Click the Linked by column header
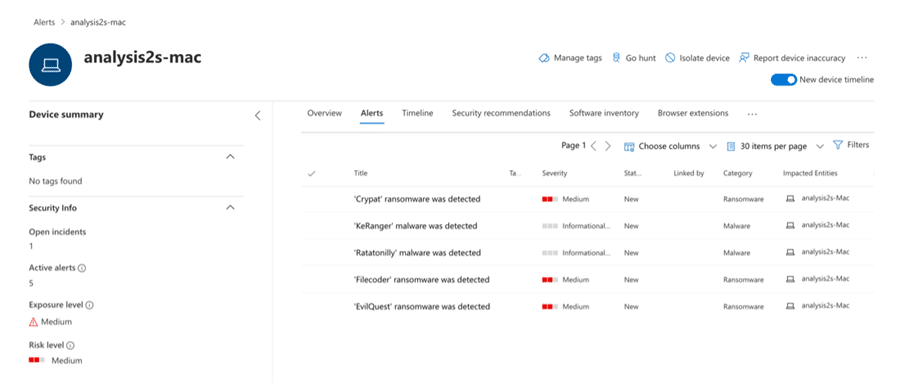Screen dimensions: 900x387 (689, 173)
